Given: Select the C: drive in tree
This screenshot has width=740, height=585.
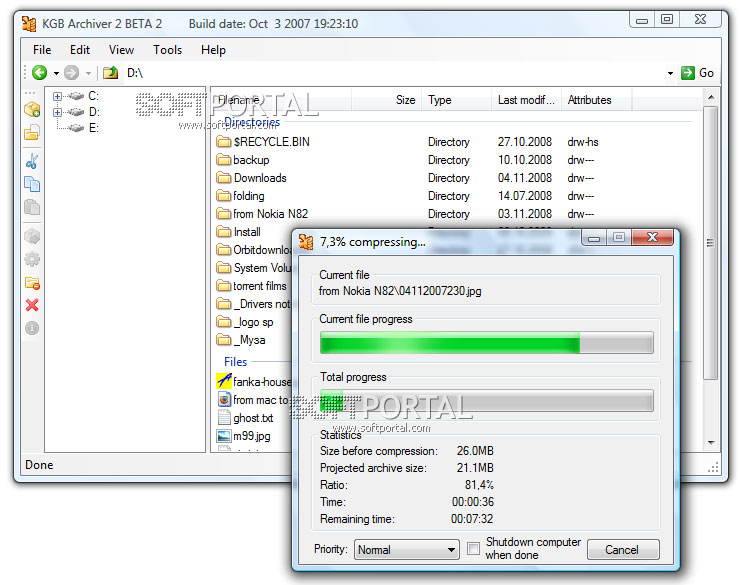Looking at the screenshot, I should click(x=93, y=96).
